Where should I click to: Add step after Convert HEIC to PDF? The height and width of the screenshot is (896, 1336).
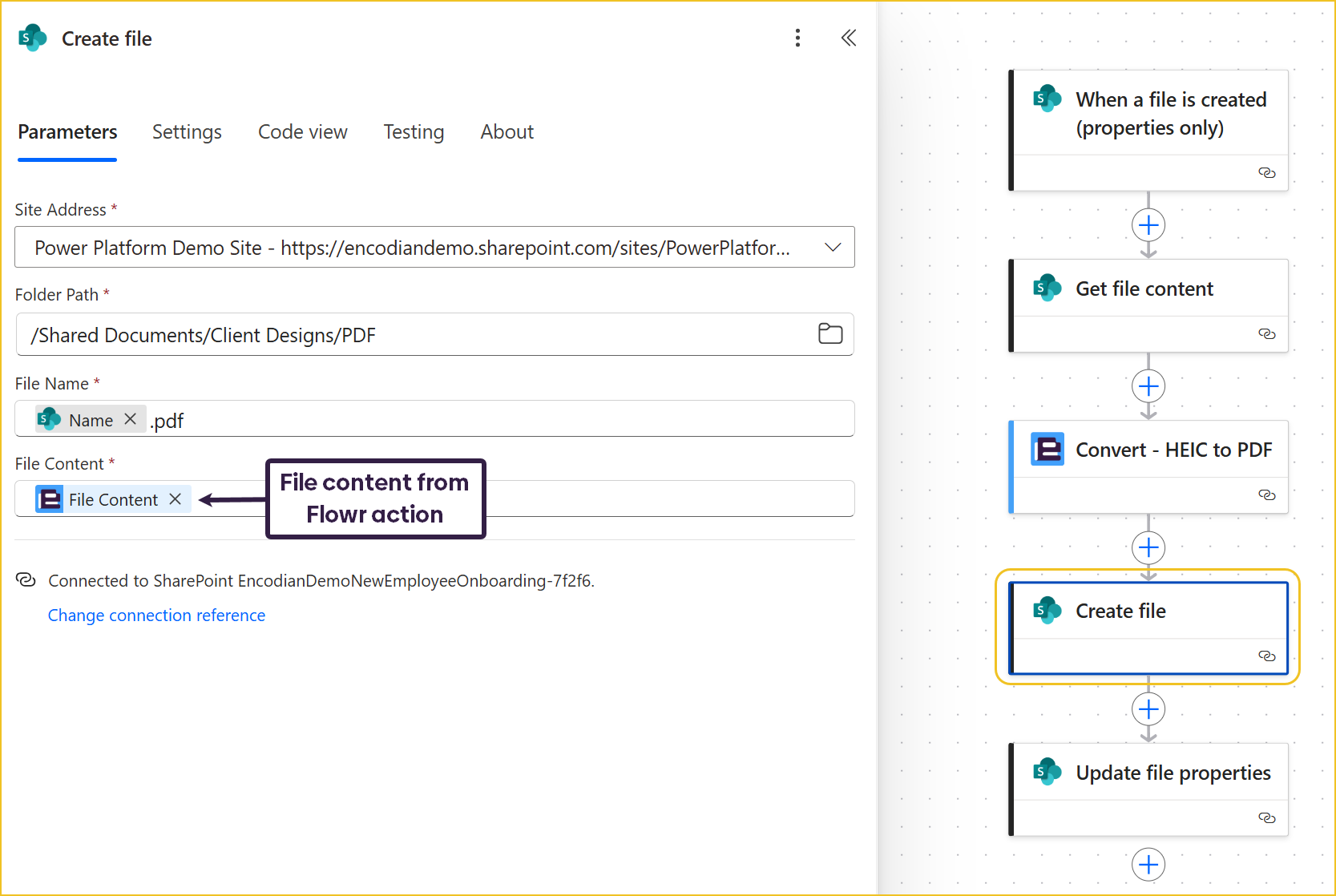[1148, 548]
